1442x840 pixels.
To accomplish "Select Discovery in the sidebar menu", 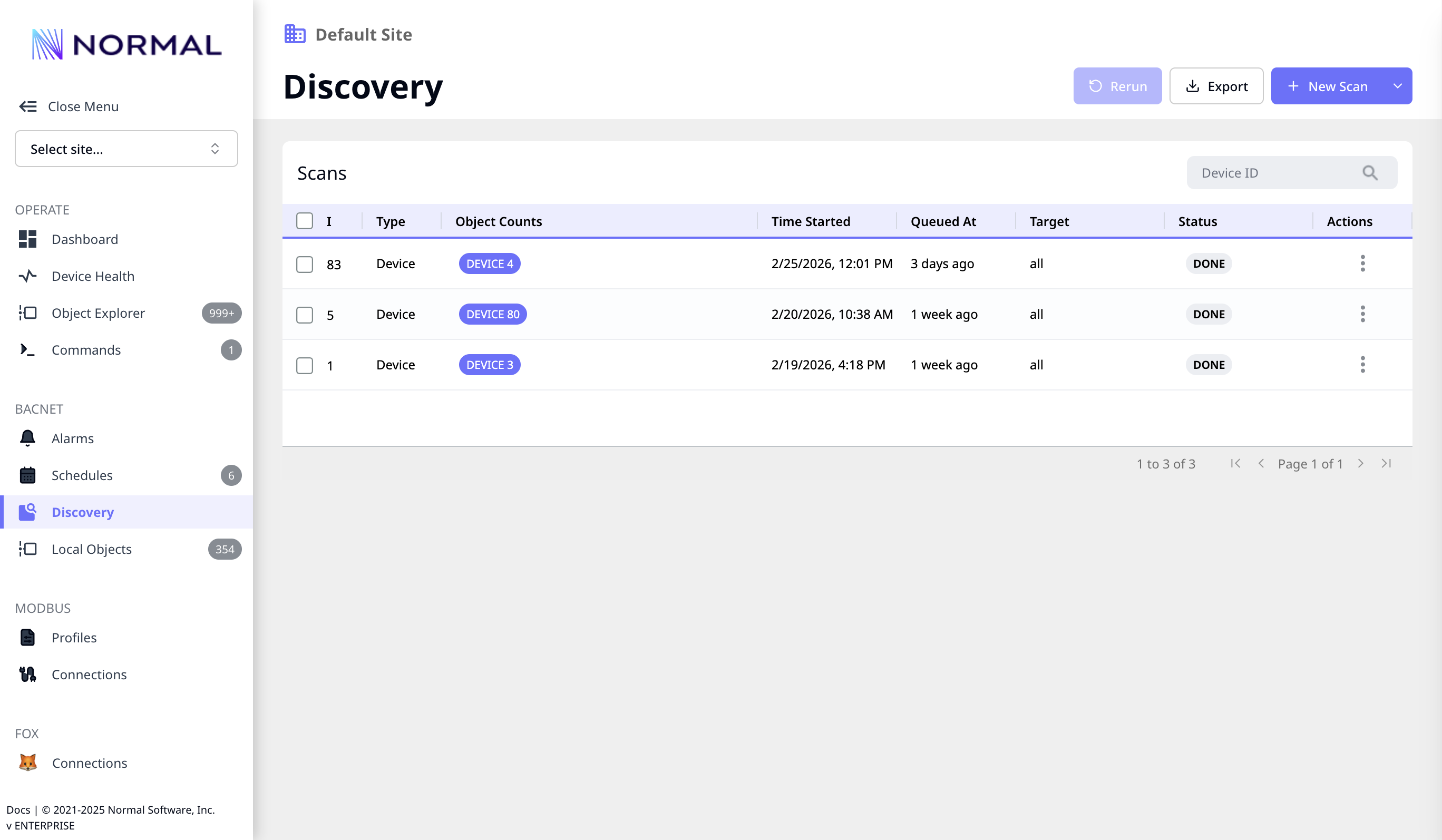I will point(82,512).
